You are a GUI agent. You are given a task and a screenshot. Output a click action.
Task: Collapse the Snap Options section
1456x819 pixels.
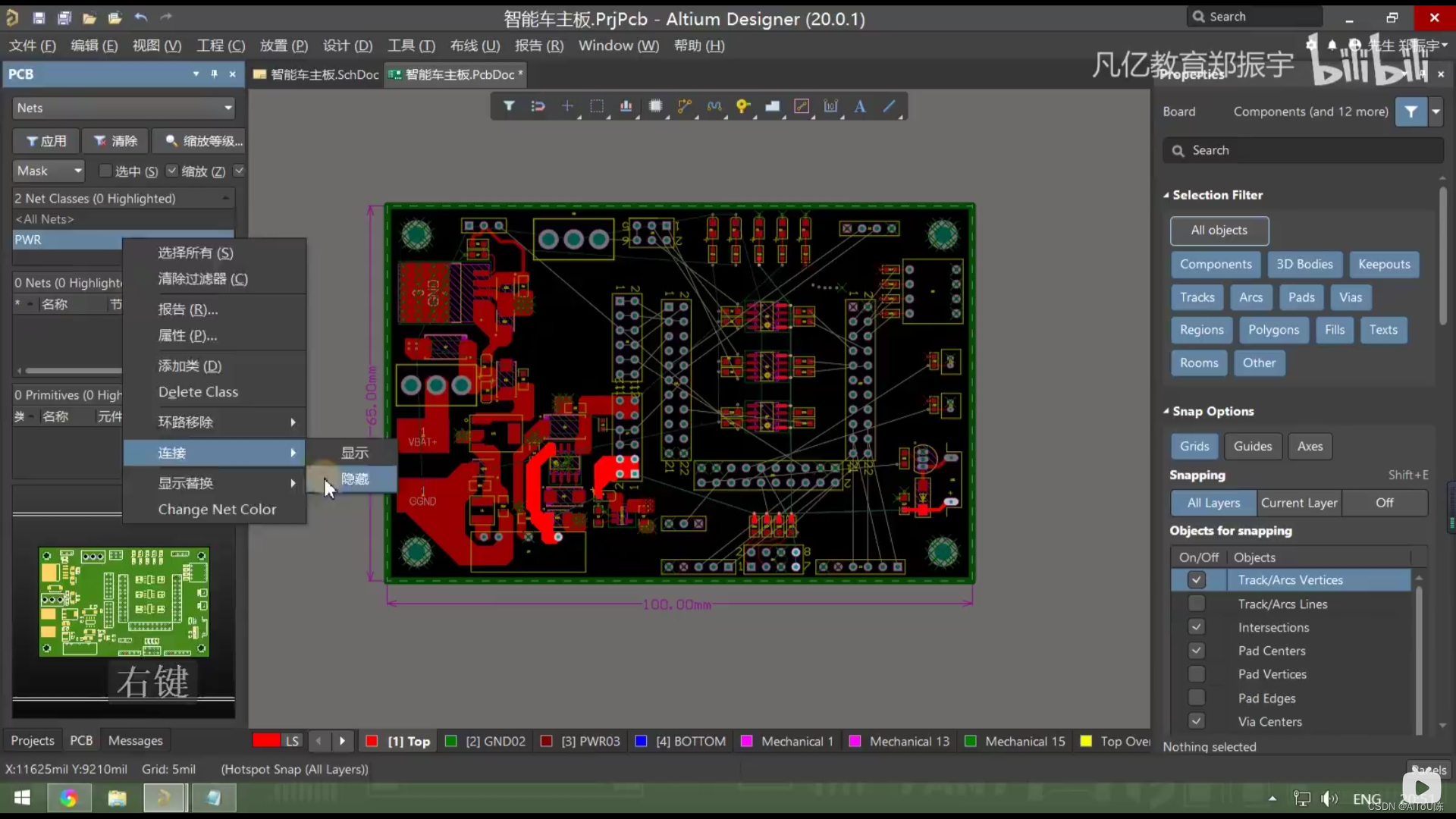point(1166,411)
